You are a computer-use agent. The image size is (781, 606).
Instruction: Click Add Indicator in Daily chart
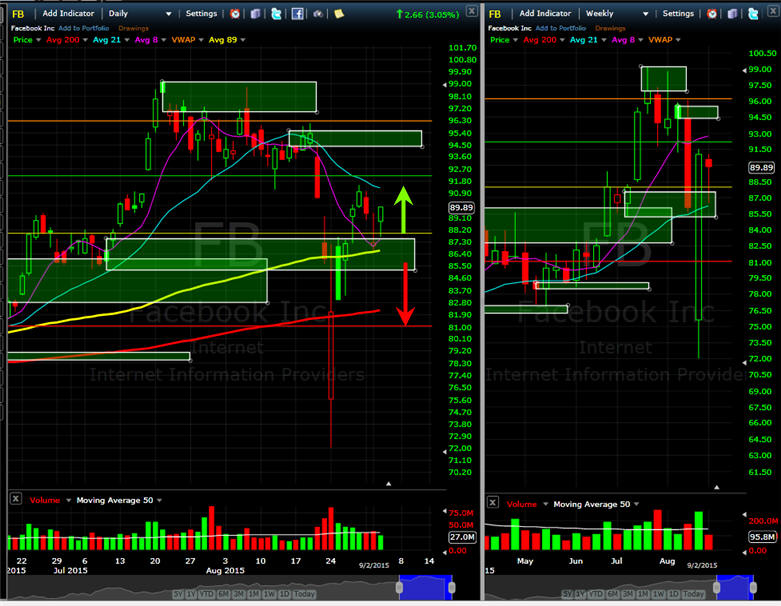pos(68,13)
